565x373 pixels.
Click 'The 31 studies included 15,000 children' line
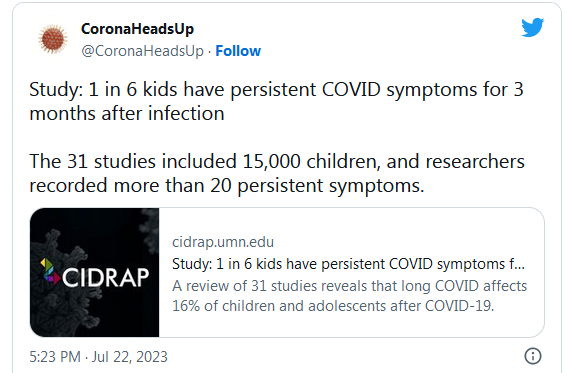point(277,161)
